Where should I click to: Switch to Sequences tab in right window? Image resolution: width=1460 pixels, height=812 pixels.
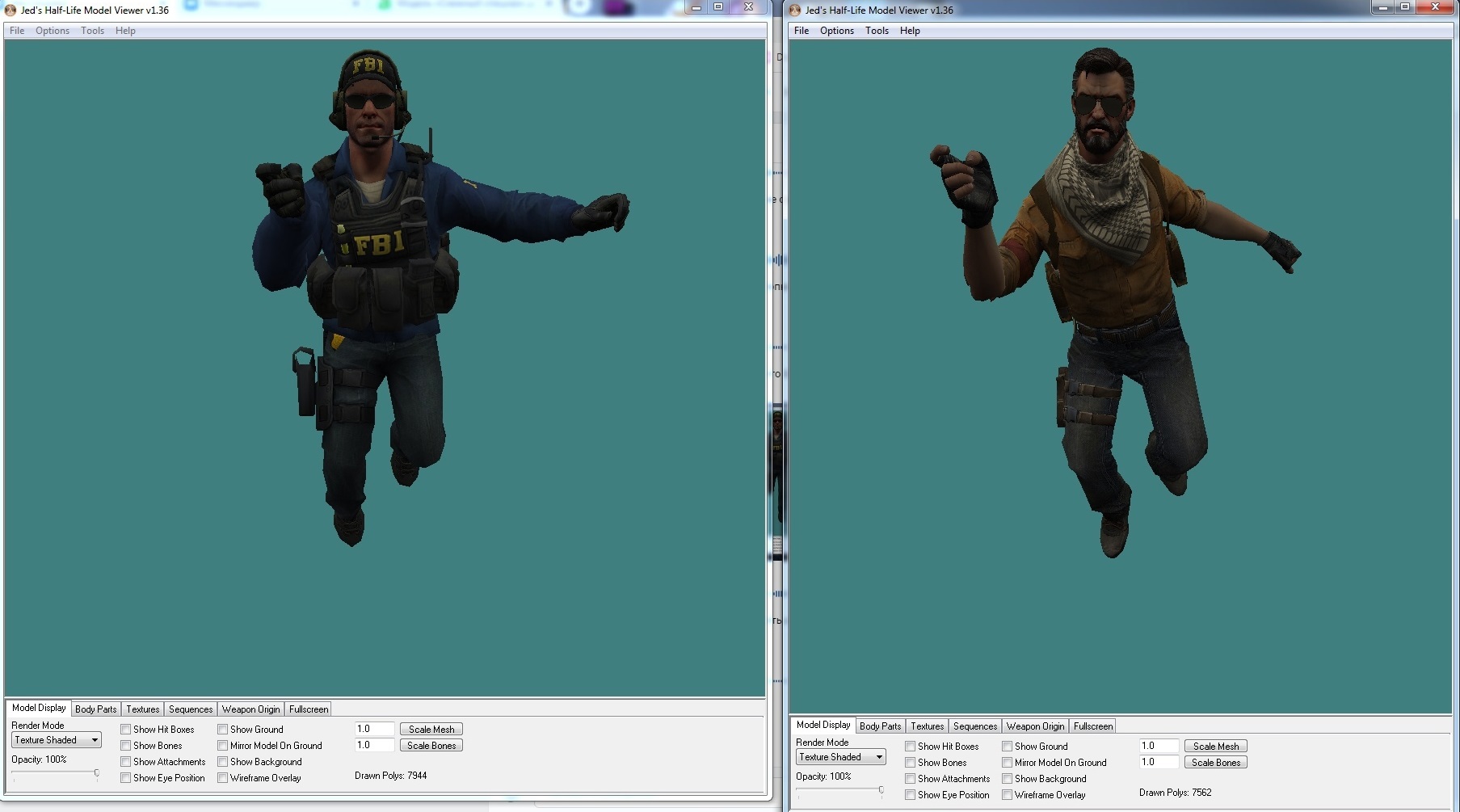975,726
